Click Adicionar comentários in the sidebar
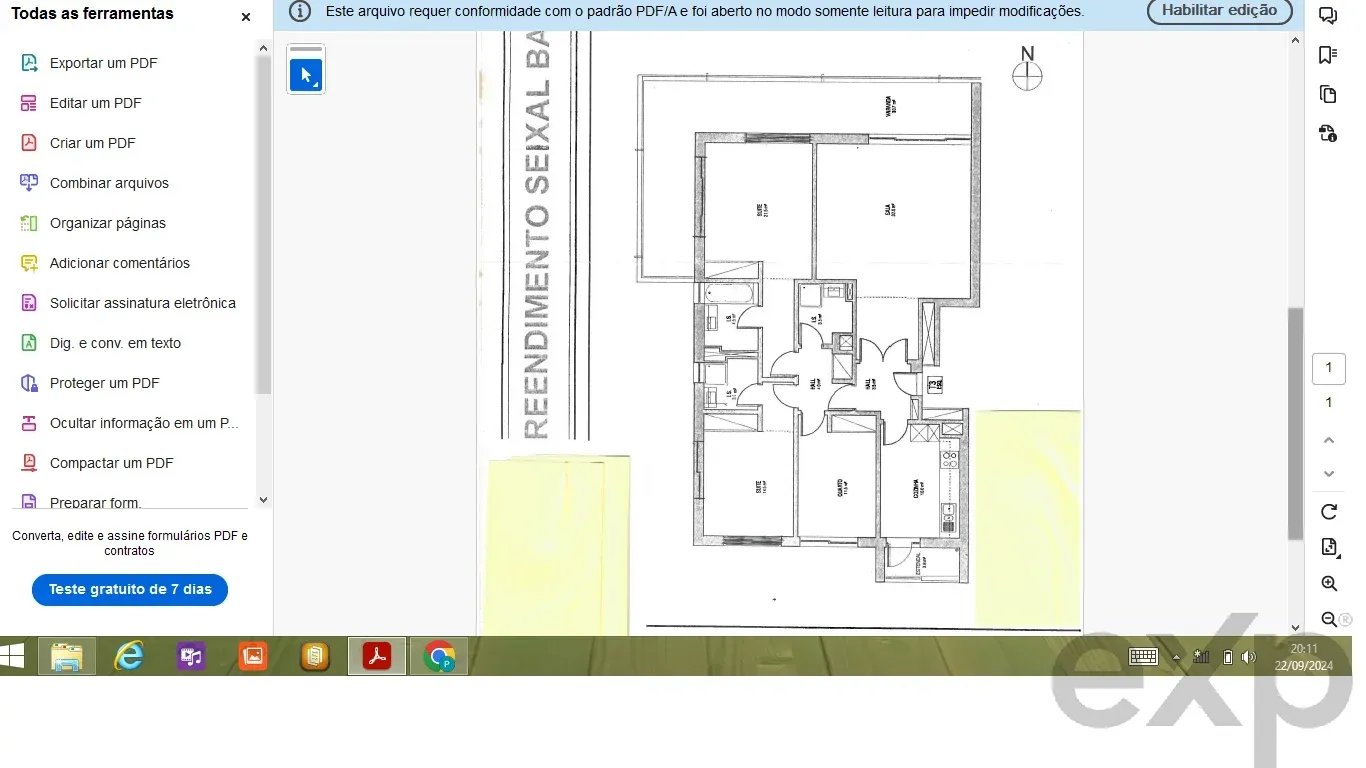Image resolution: width=1366 pixels, height=768 pixels. click(x=119, y=263)
